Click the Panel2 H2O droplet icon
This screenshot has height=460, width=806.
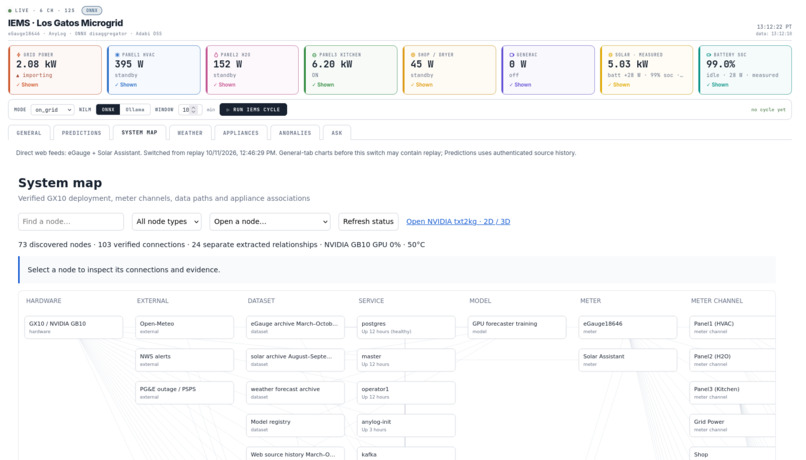216,54
